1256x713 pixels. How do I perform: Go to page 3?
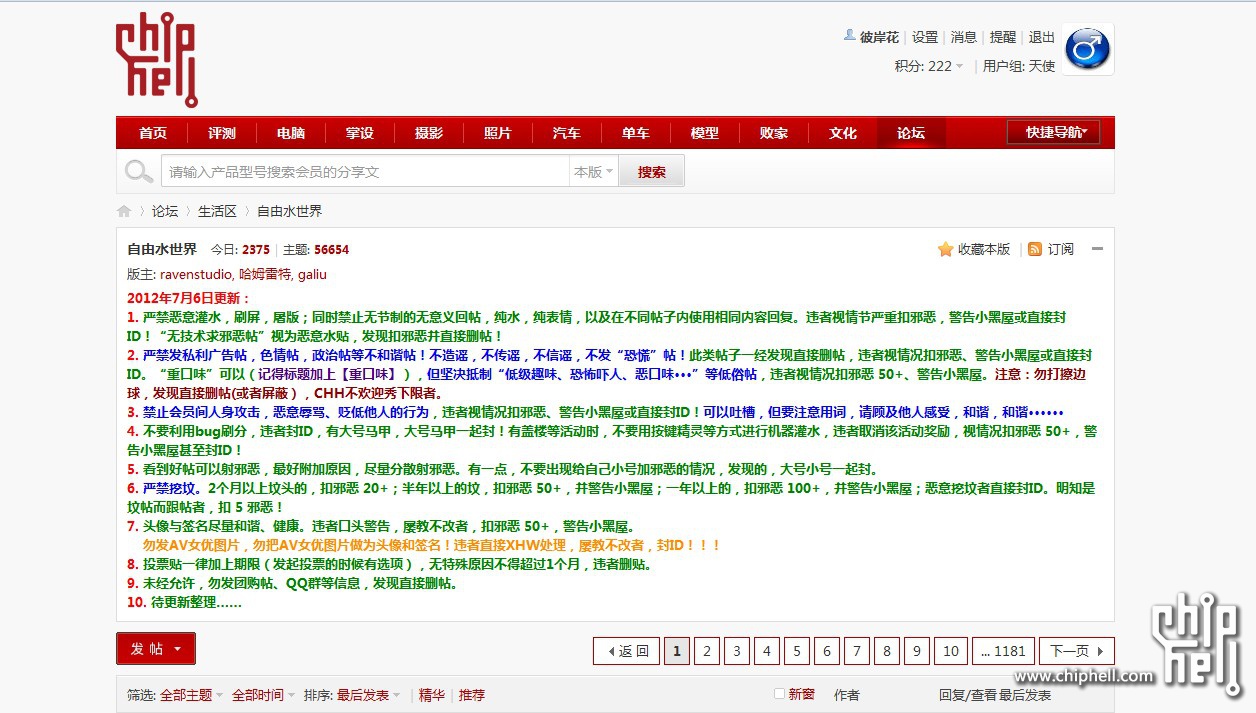point(737,651)
